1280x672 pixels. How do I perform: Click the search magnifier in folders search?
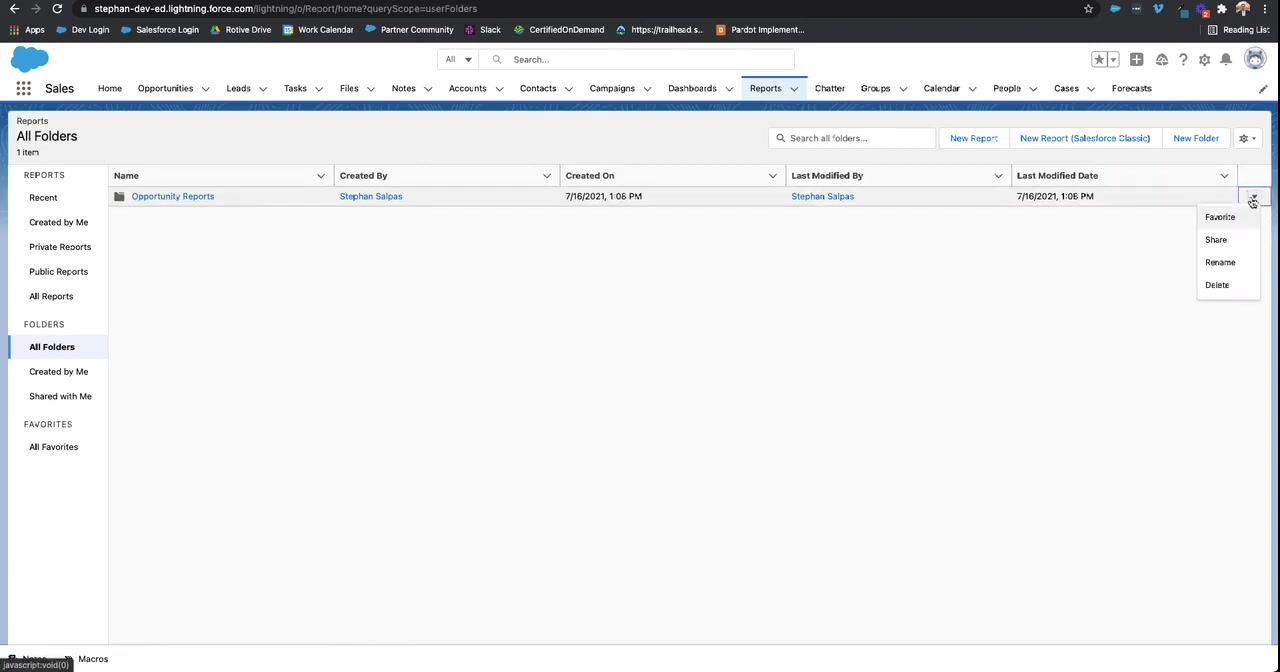(x=781, y=138)
